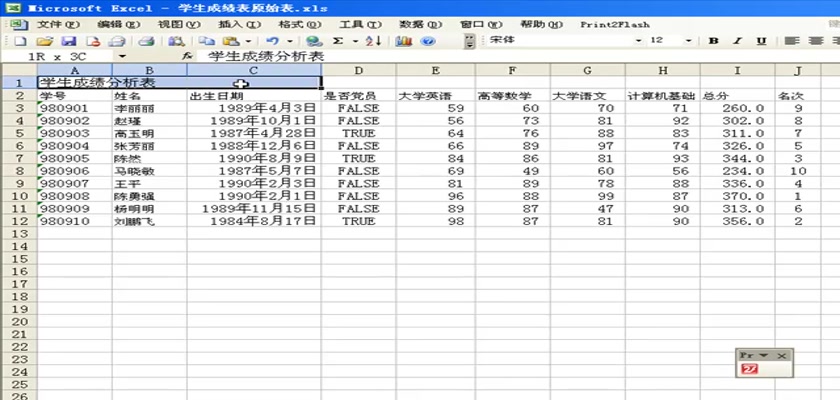The width and height of the screenshot is (840, 400).
Task: Click the total score cell 370.0
Action: pyautogui.click(x=737, y=196)
